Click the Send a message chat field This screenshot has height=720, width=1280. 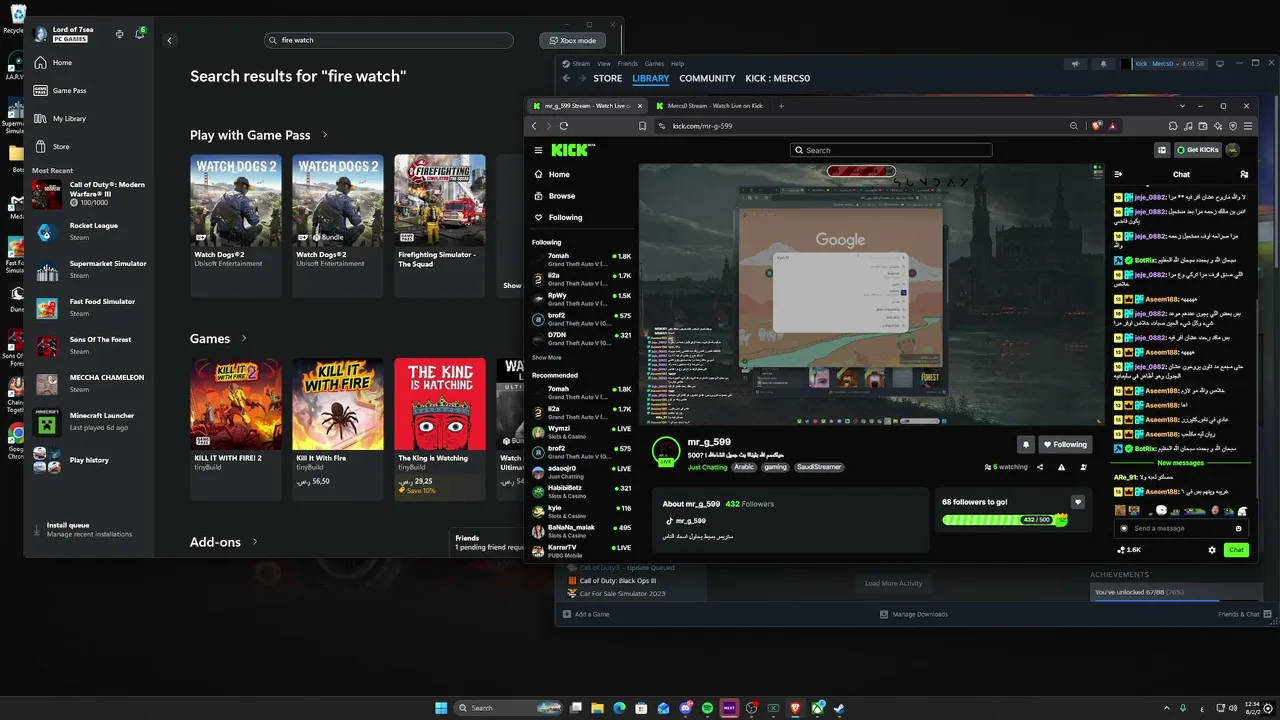point(1181,528)
